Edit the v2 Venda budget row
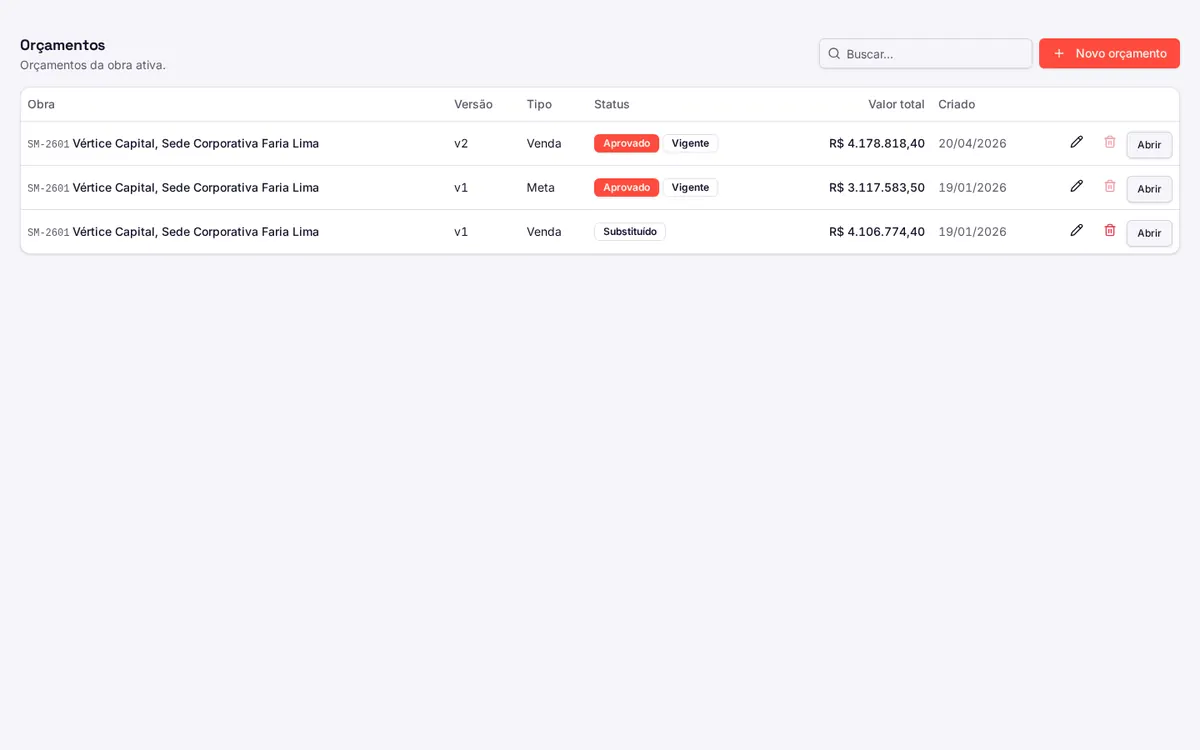Image resolution: width=1200 pixels, height=750 pixels. (x=1076, y=142)
